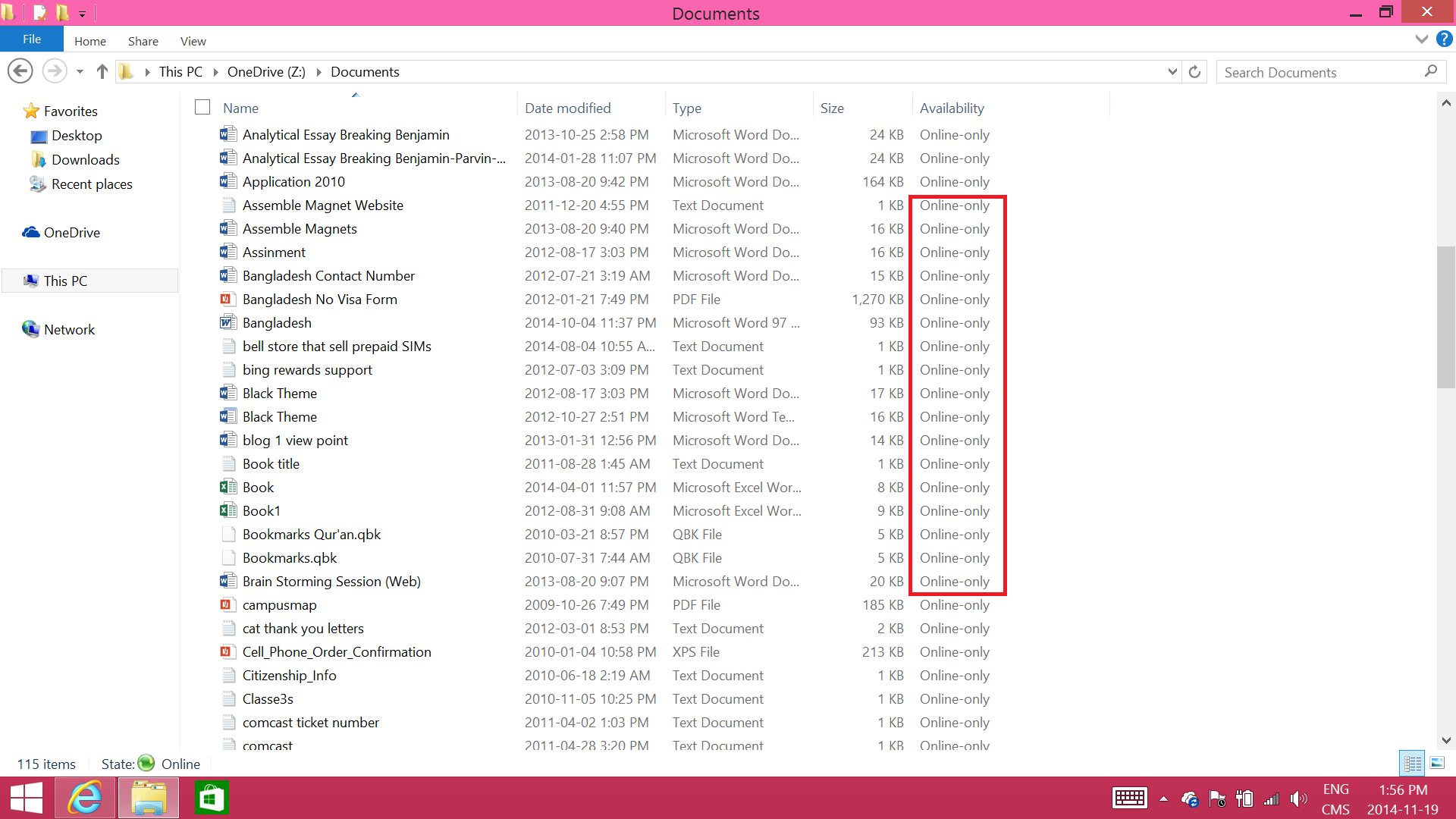
Task: Select the Downloads favorite folder
Action: coord(85,159)
